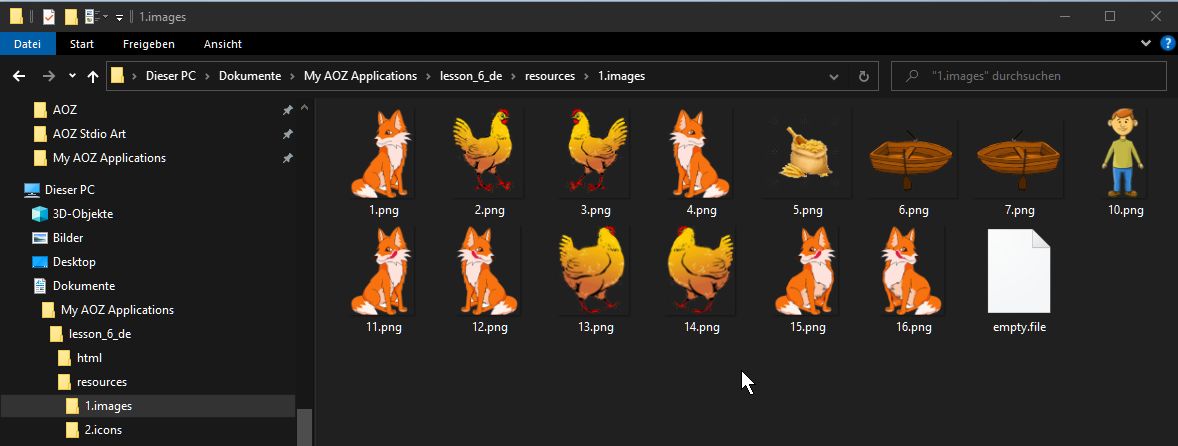Screen dimensions: 1178x446
Task: Switch to the Ansicht ribbon tab
Action: 222,44
